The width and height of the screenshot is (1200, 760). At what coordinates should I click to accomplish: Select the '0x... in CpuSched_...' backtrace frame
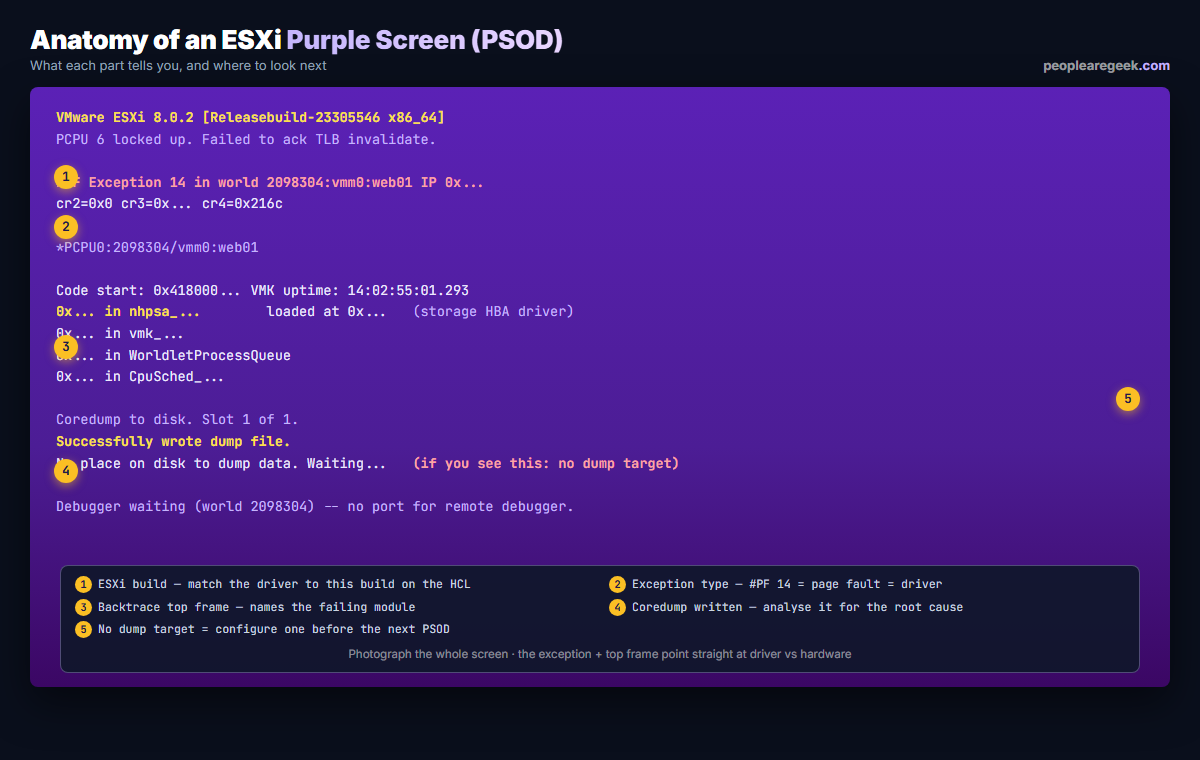pos(140,377)
